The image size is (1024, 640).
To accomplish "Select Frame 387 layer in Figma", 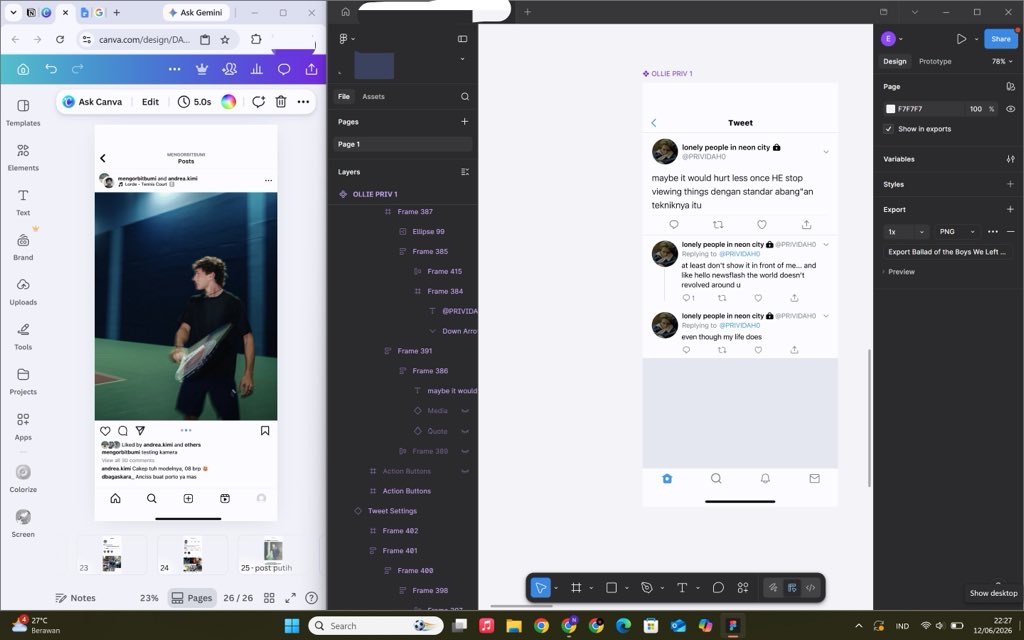I will pos(415,212).
